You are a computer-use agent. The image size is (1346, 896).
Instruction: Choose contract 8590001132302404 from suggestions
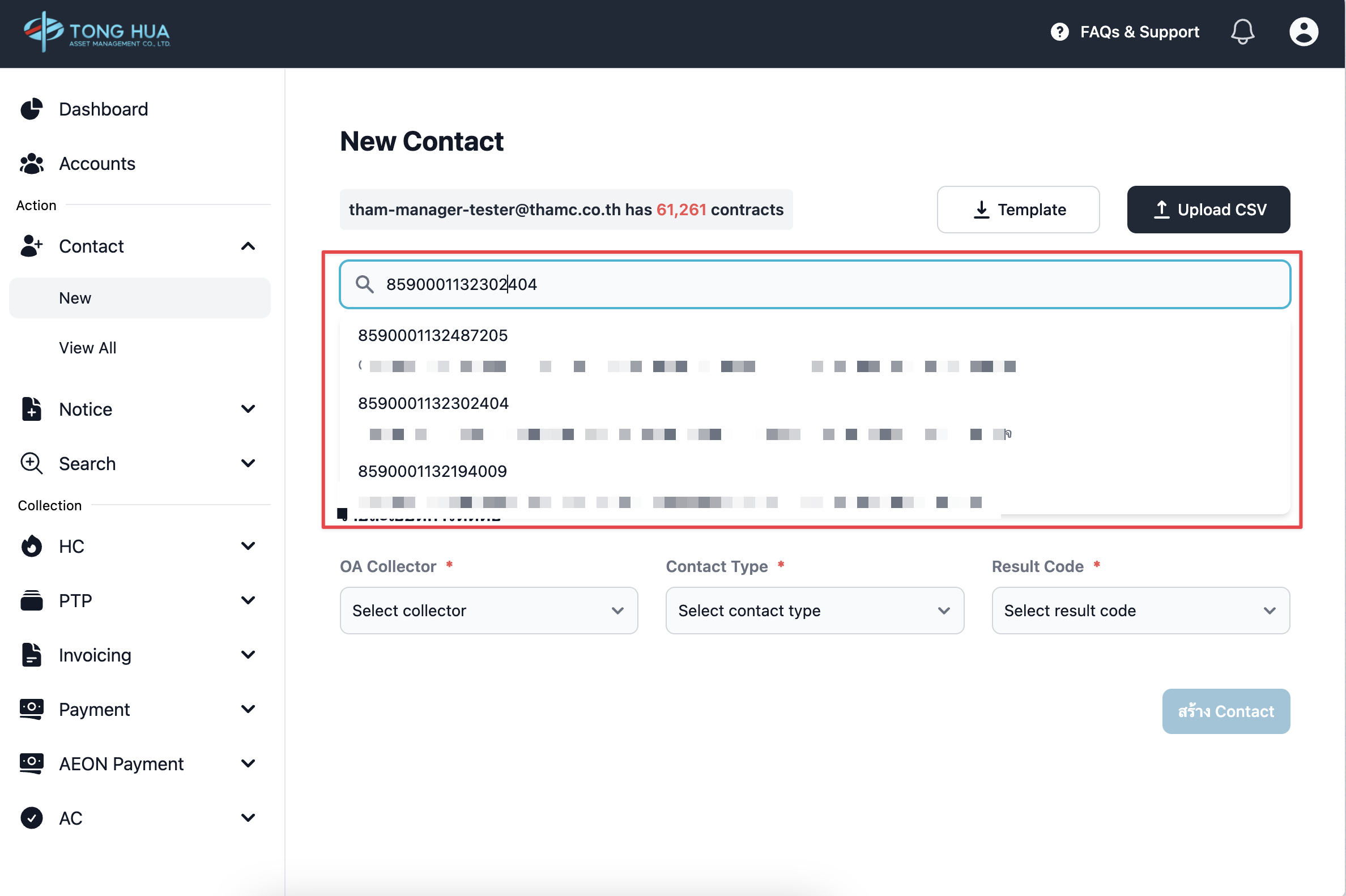[x=433, y=403]
